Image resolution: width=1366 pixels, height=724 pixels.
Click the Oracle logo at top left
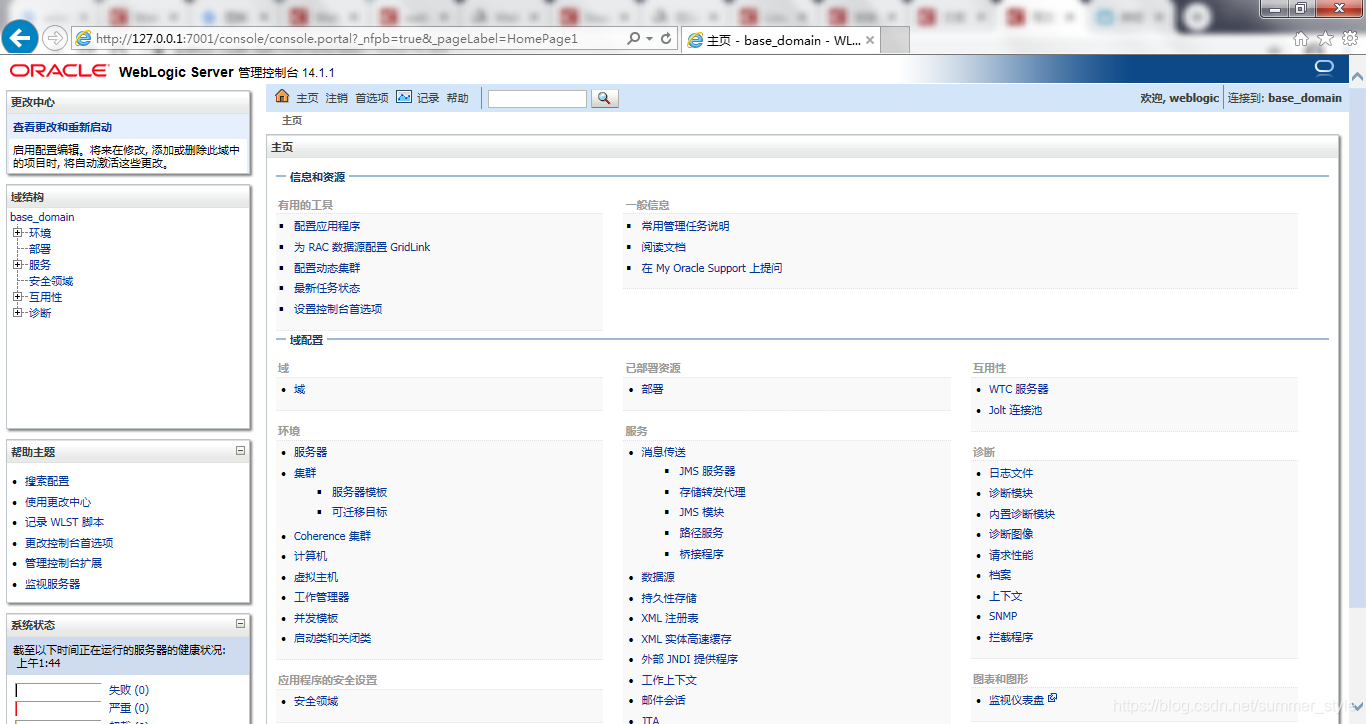[60, 71]
